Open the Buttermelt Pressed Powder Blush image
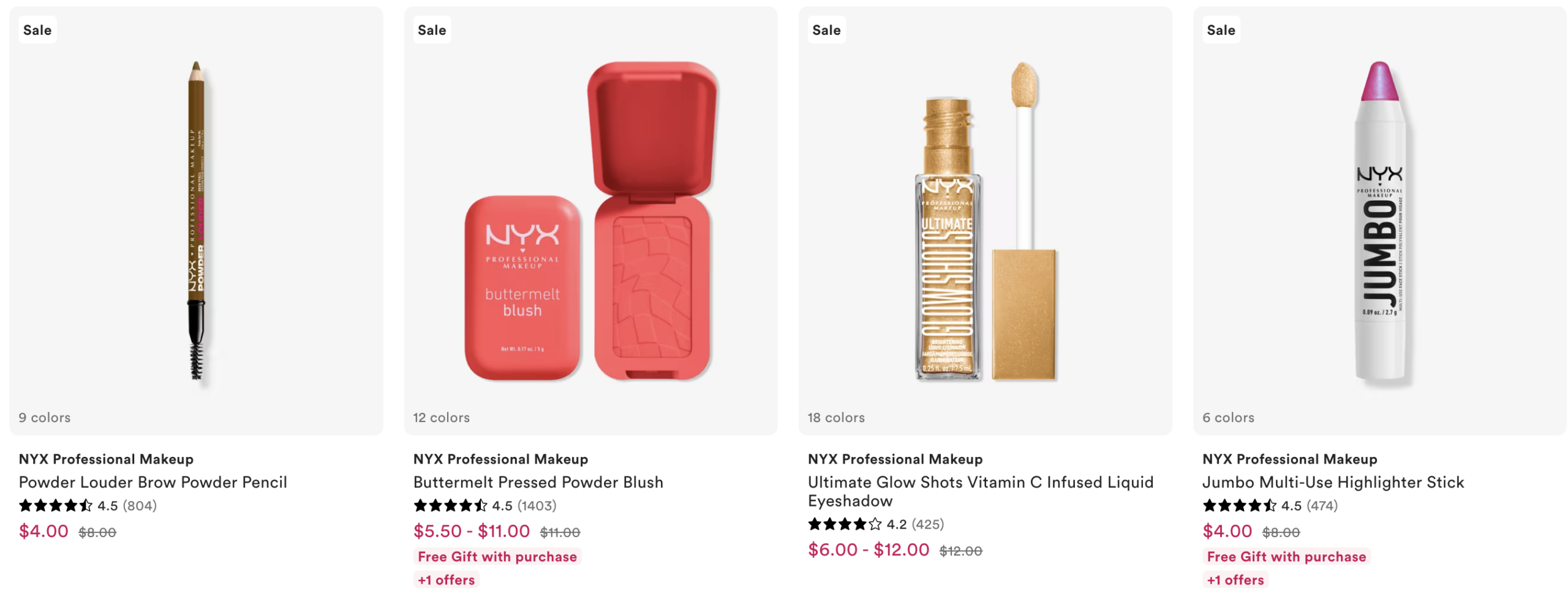 point(590,220)
